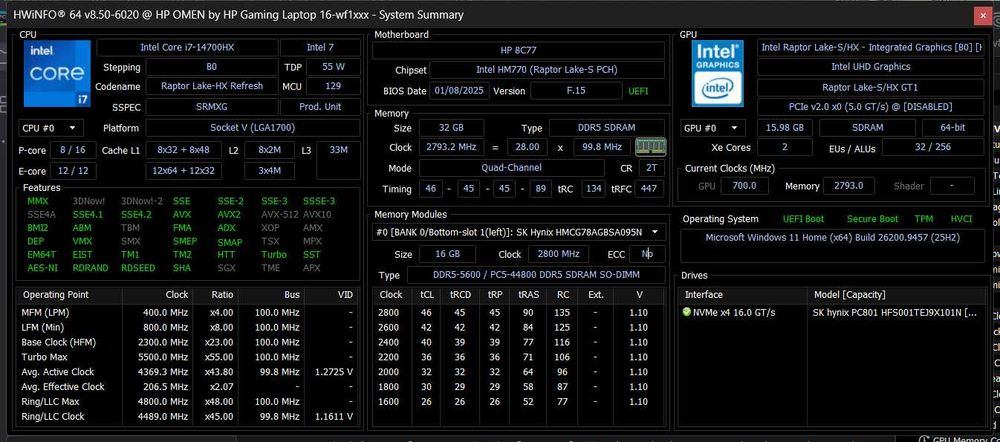Click the green NVMe drive status icon
Image resolution: width=1000 pixels, height=442 pixels.
click(x=686, y=313)
